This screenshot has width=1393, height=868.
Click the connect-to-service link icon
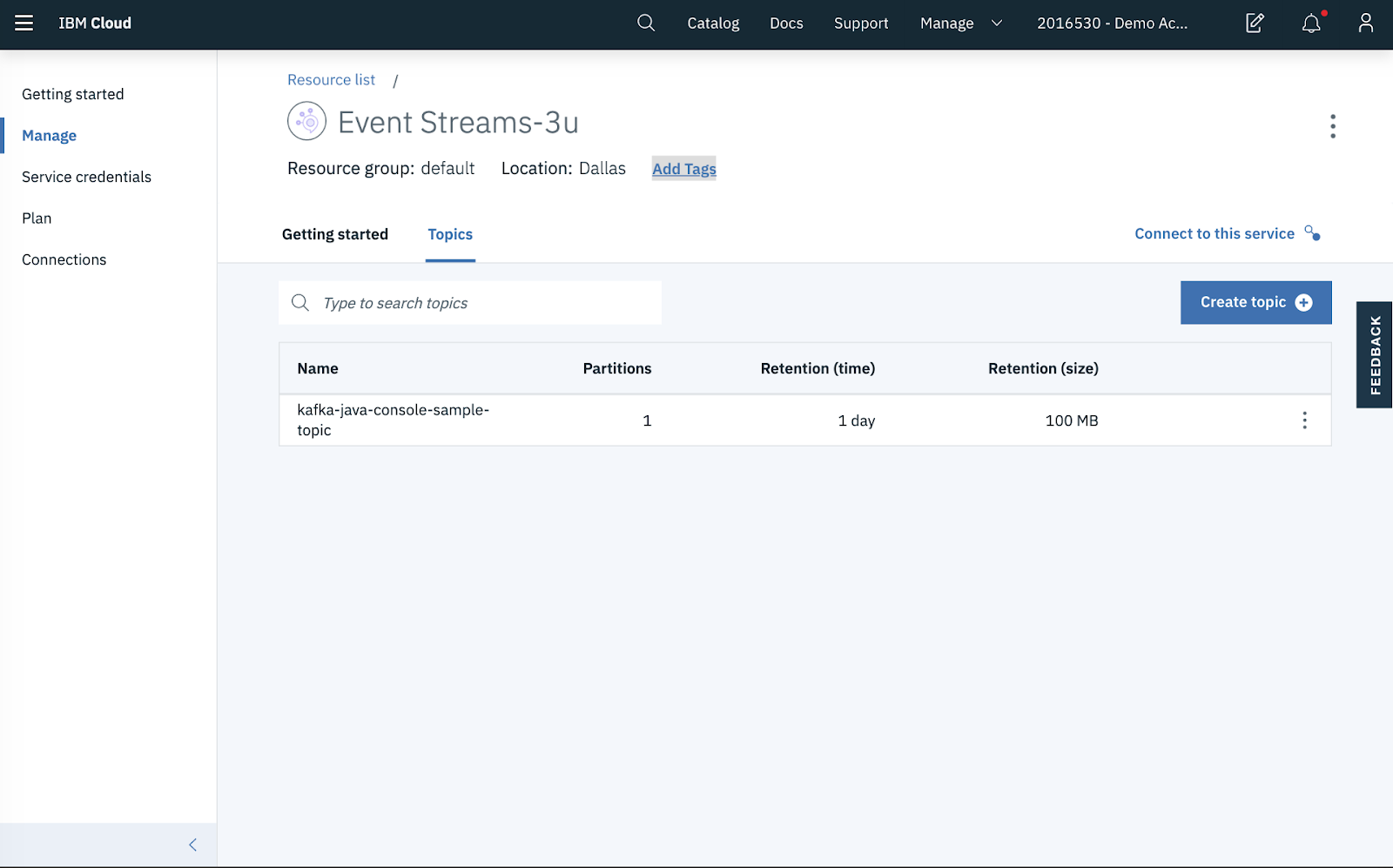1312,233
